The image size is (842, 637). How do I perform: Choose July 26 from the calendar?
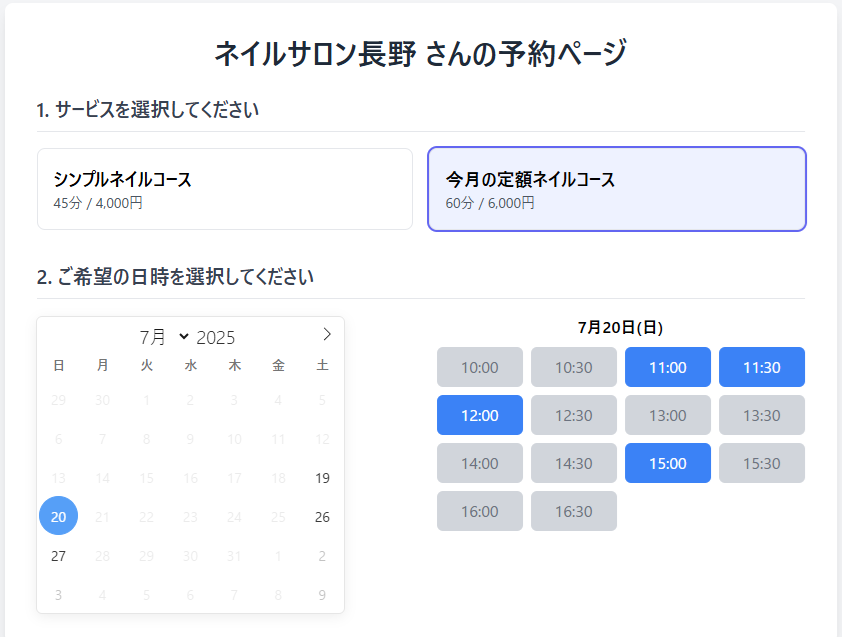pos(322,517)
